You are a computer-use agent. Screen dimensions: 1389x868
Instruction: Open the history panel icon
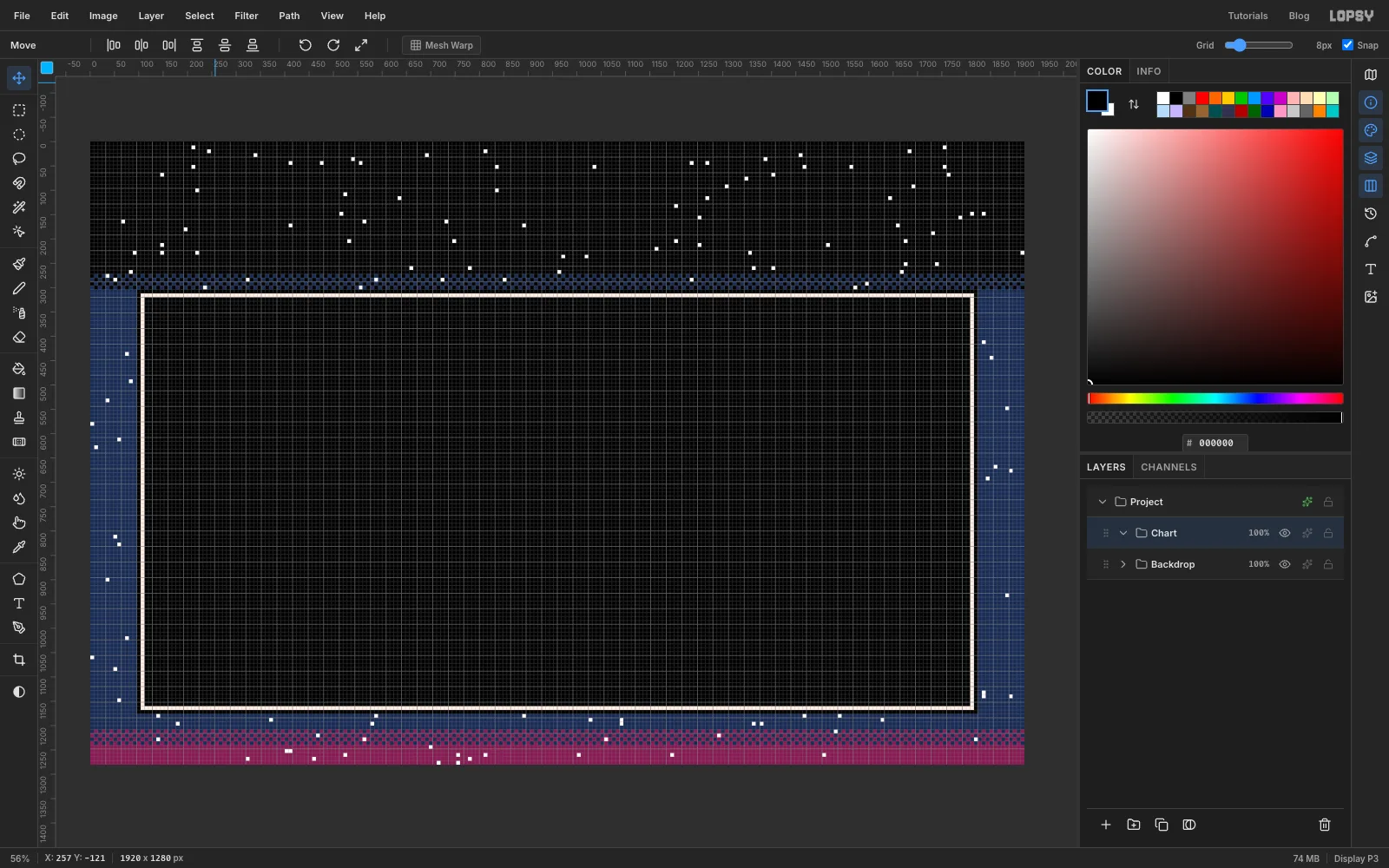(x=1371, y=214)
